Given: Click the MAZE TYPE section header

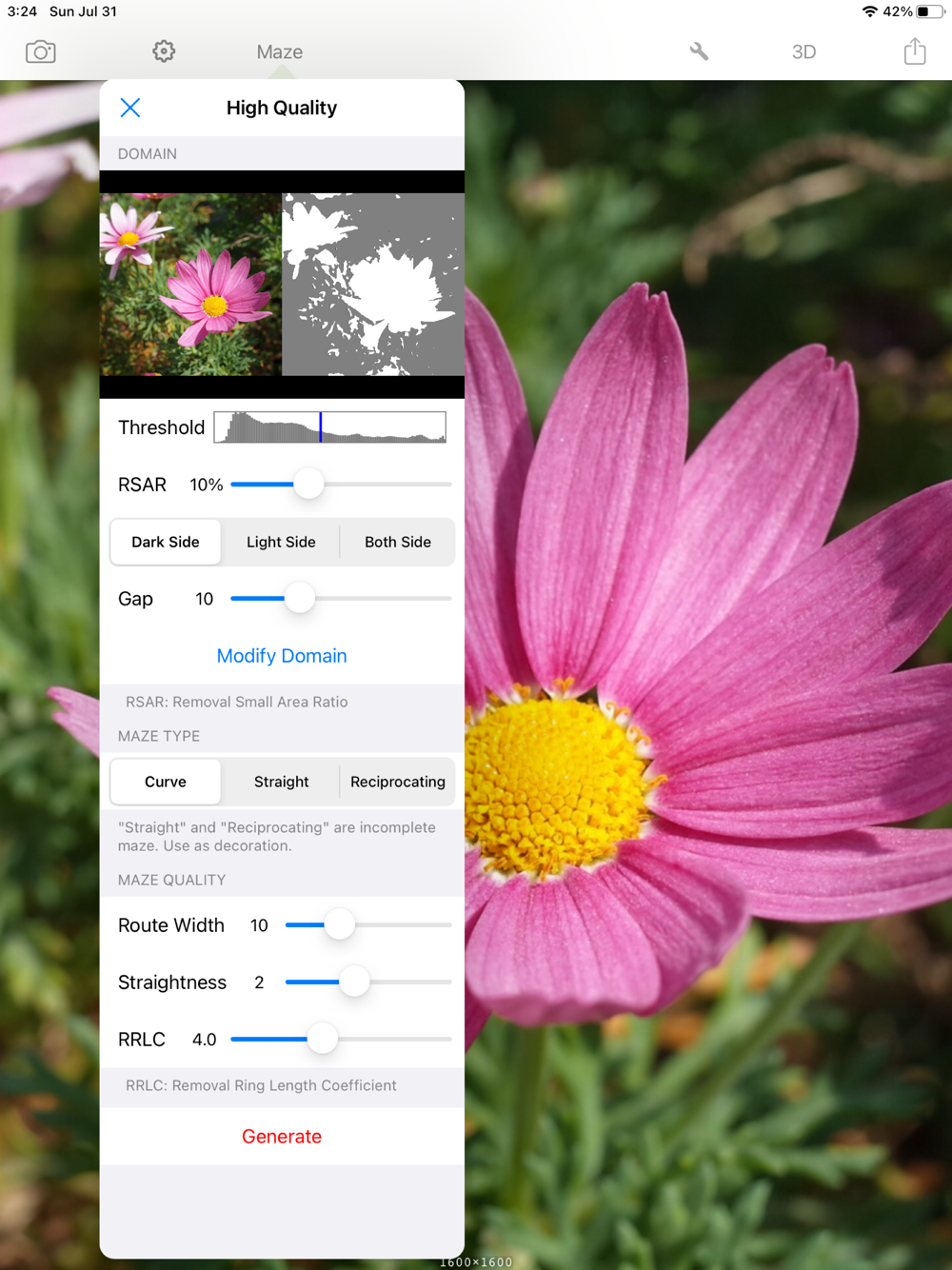Looking at the screenshot, I should 159,737.
